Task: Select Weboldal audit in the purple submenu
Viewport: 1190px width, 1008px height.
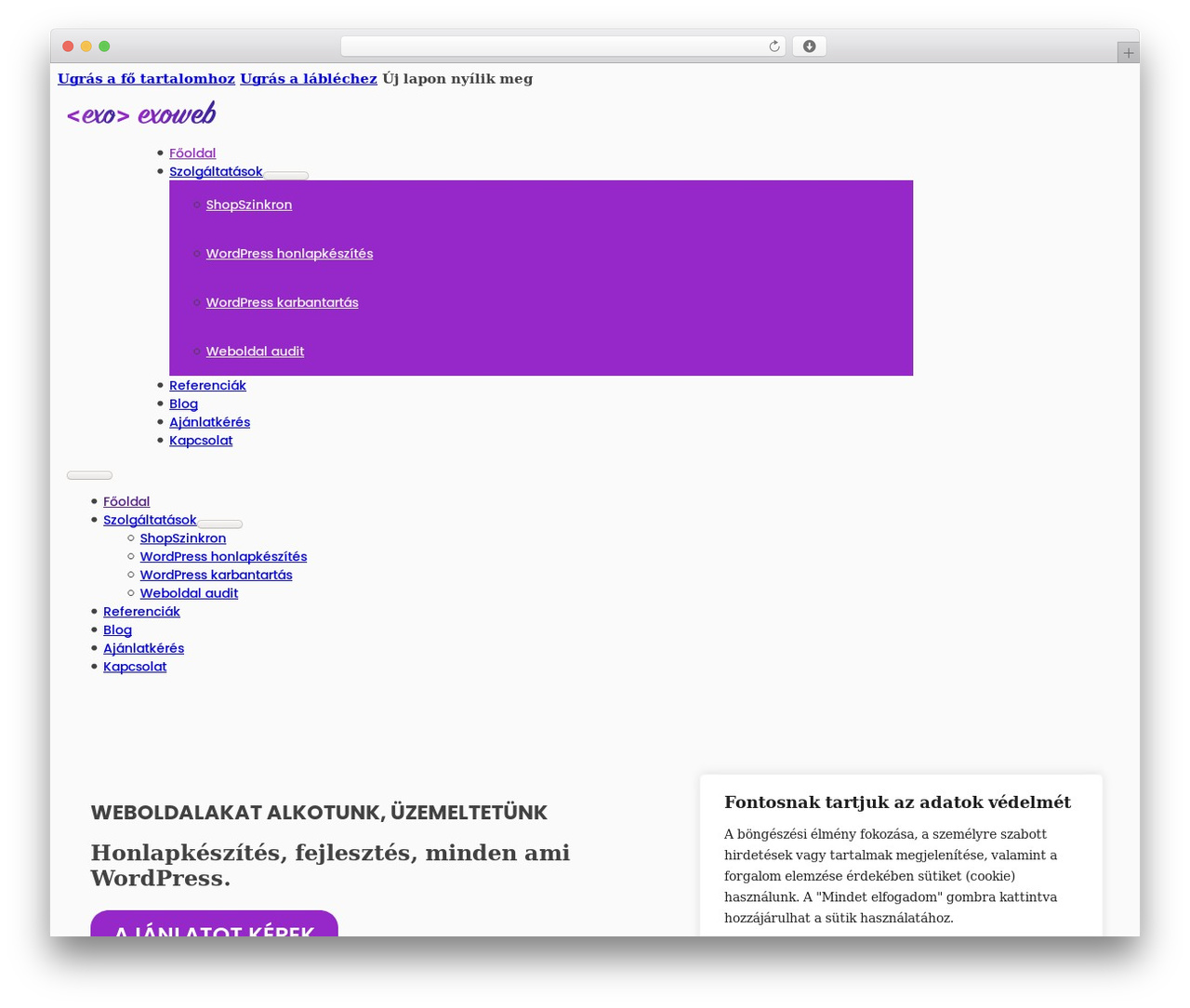Action: 255,351
